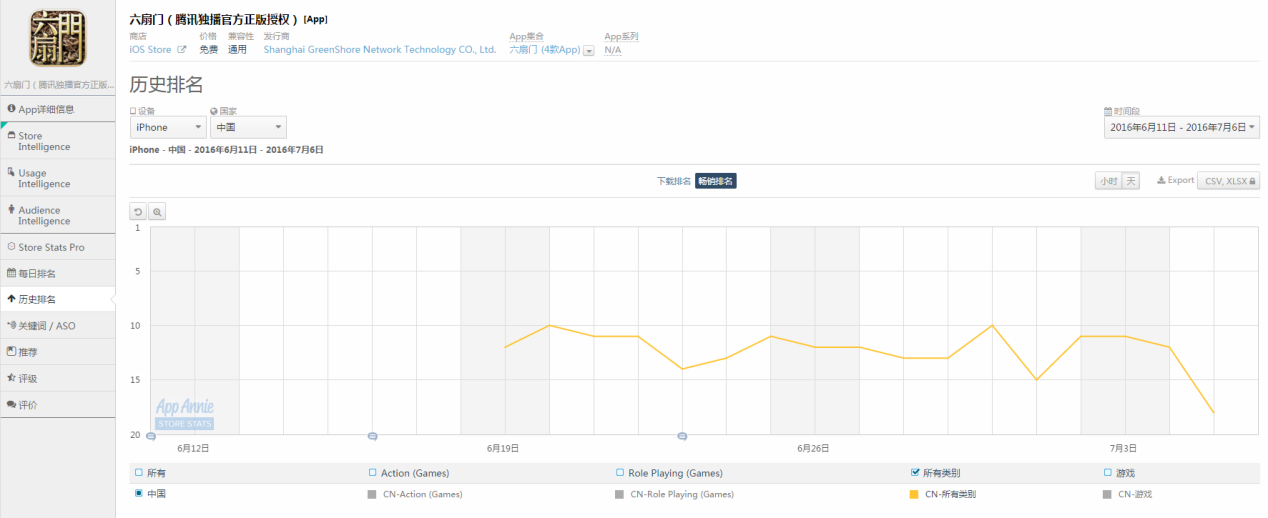
Task: Click the gray CN-游戏 legend swatch
Action: pos(1108,494)
